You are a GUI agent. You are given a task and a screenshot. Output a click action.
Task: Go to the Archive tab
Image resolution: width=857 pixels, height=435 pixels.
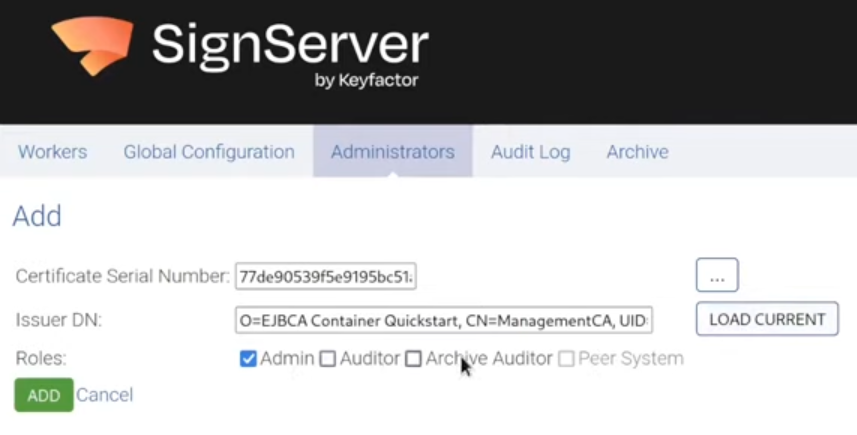tap(637, 151)
